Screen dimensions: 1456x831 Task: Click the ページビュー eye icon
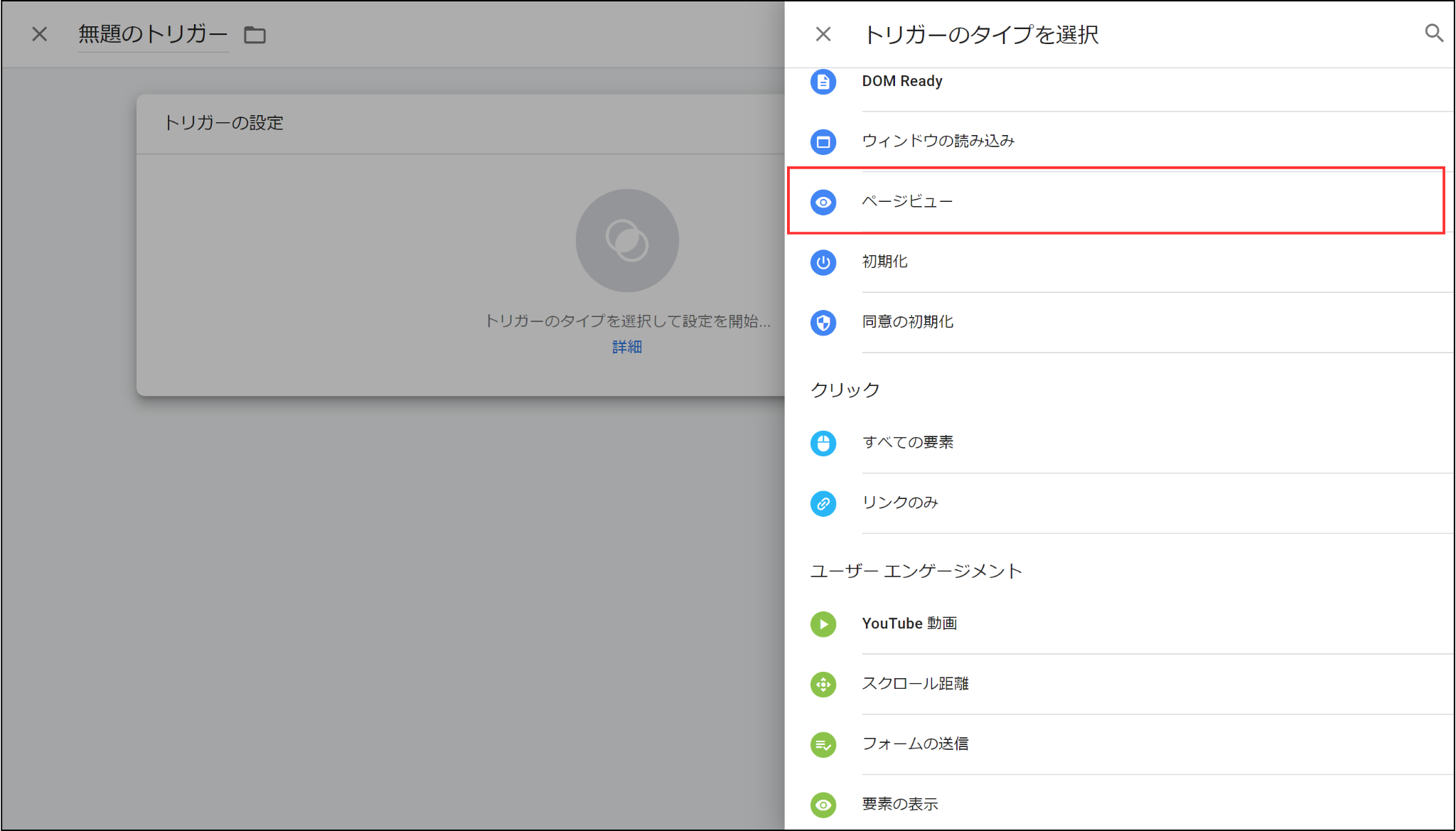pos(823,202)
